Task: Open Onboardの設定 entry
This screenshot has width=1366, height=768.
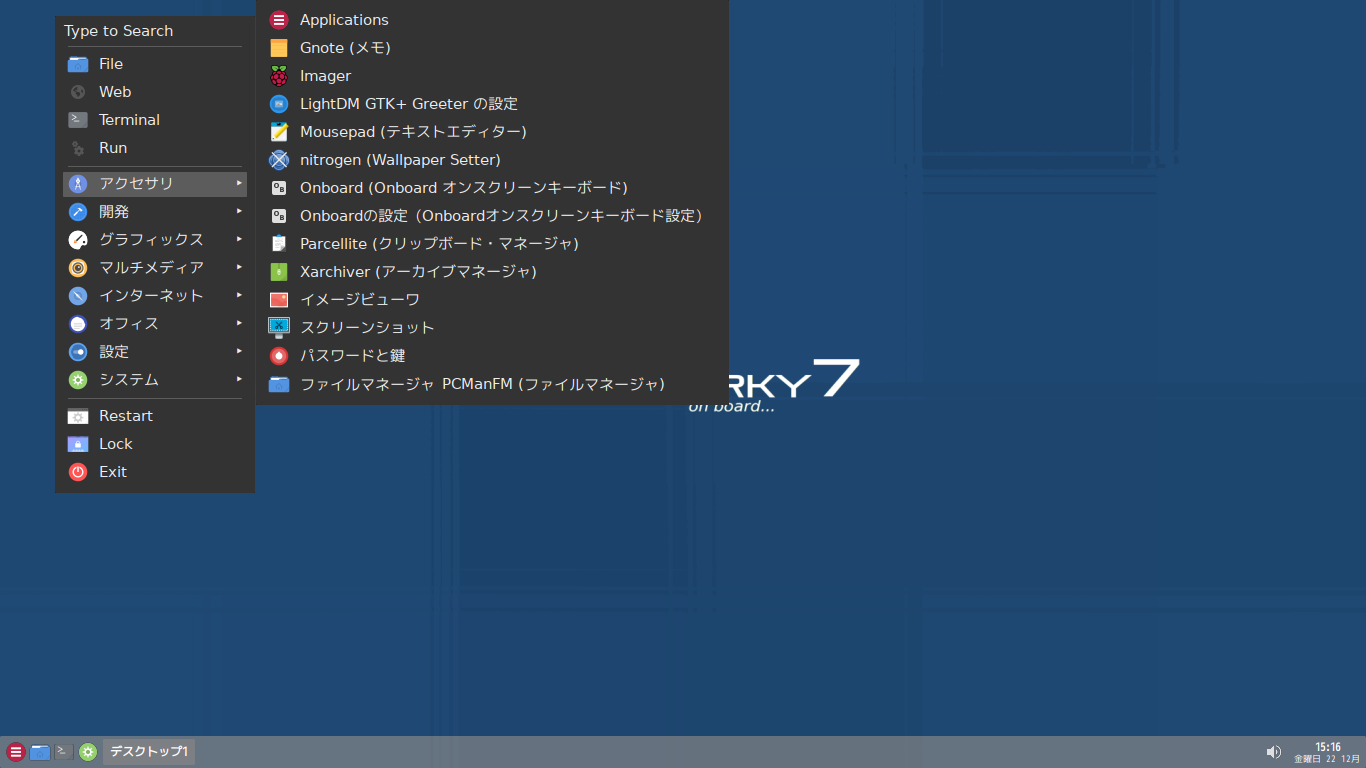Action: [x=492, y=216]
